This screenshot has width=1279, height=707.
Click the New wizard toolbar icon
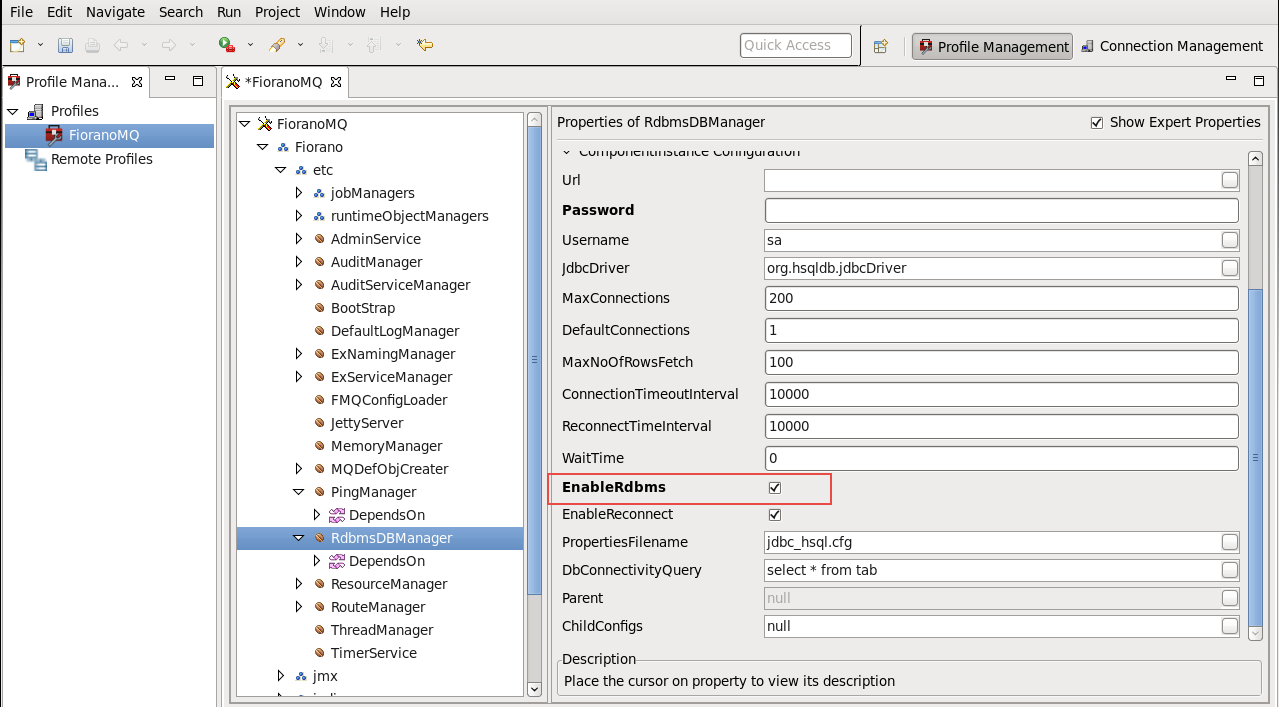pos(17,45)
